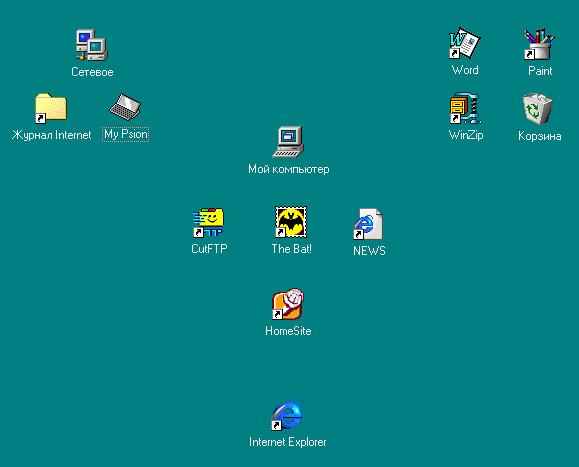Click the "My Psion" text label
Screen dimensions: 579x467
tap(126, 134)
